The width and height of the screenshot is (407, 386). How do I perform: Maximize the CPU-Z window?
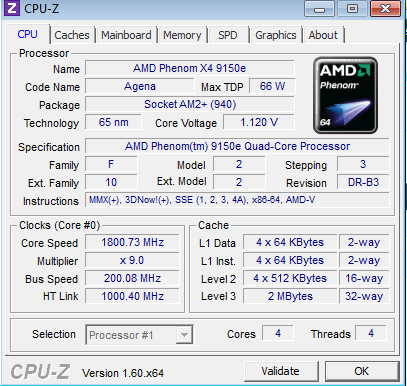click(352, 8)
